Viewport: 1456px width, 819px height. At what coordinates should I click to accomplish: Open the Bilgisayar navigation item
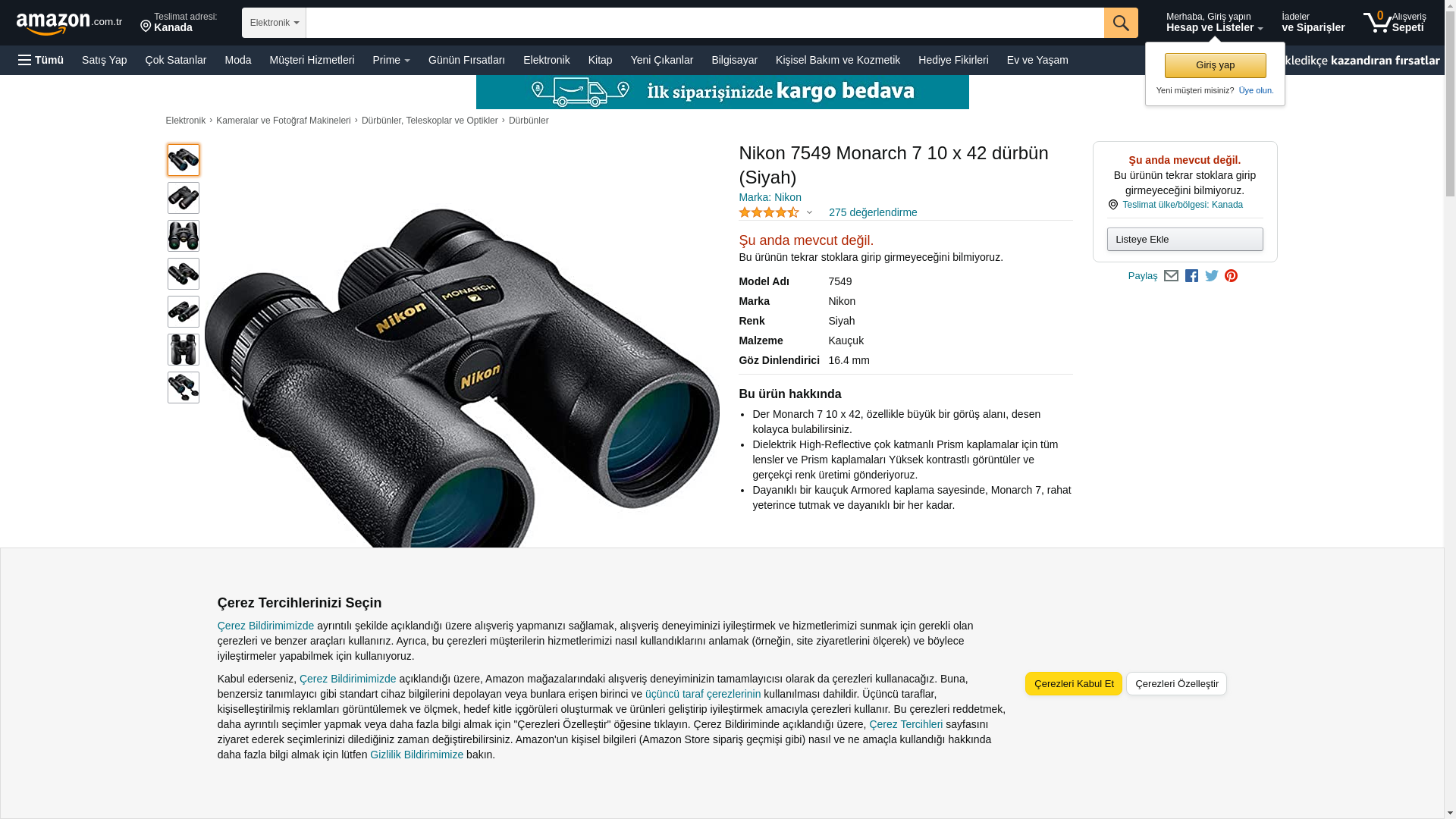point(734,60)
